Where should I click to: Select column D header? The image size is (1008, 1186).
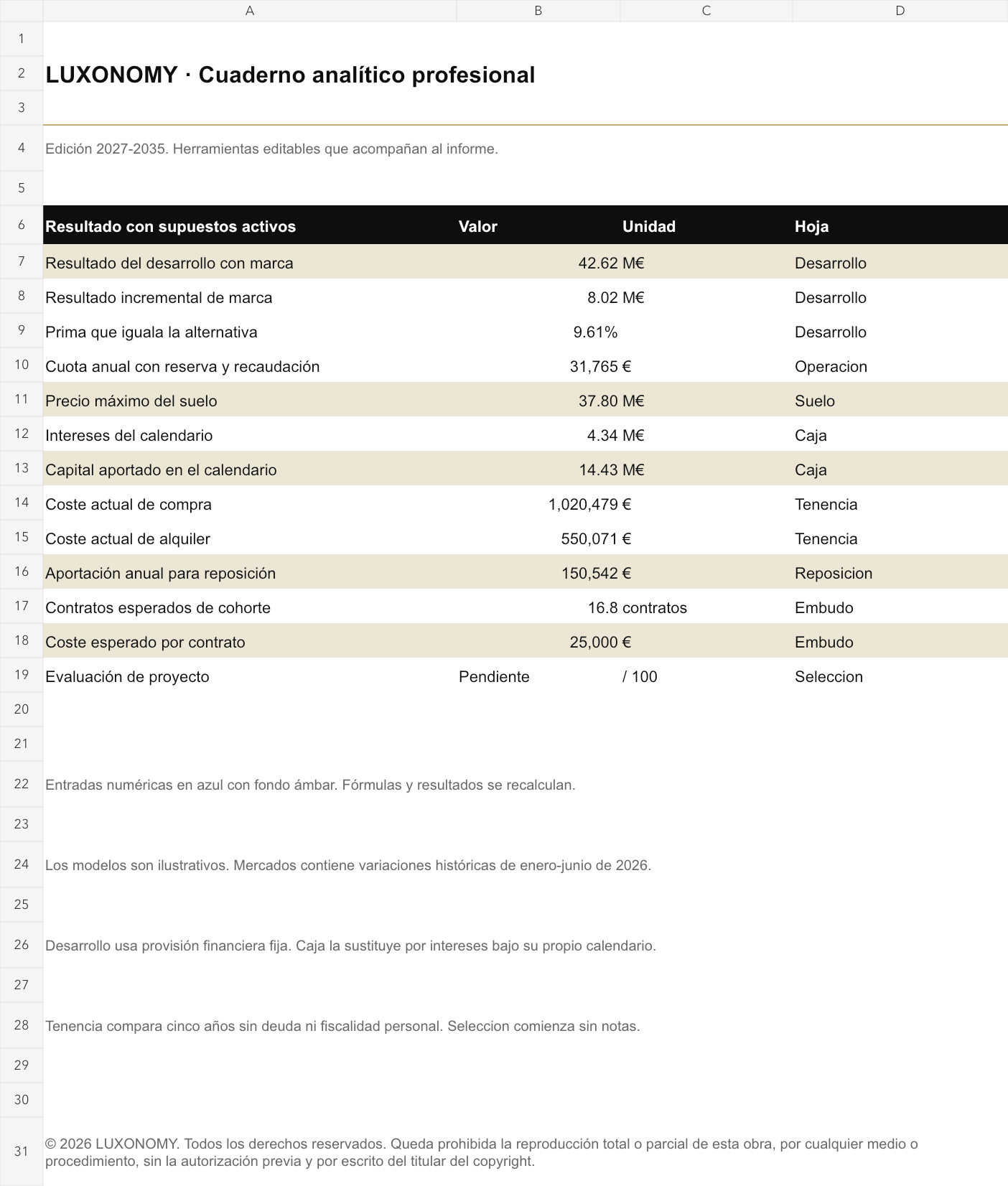(x=900, y=11)
